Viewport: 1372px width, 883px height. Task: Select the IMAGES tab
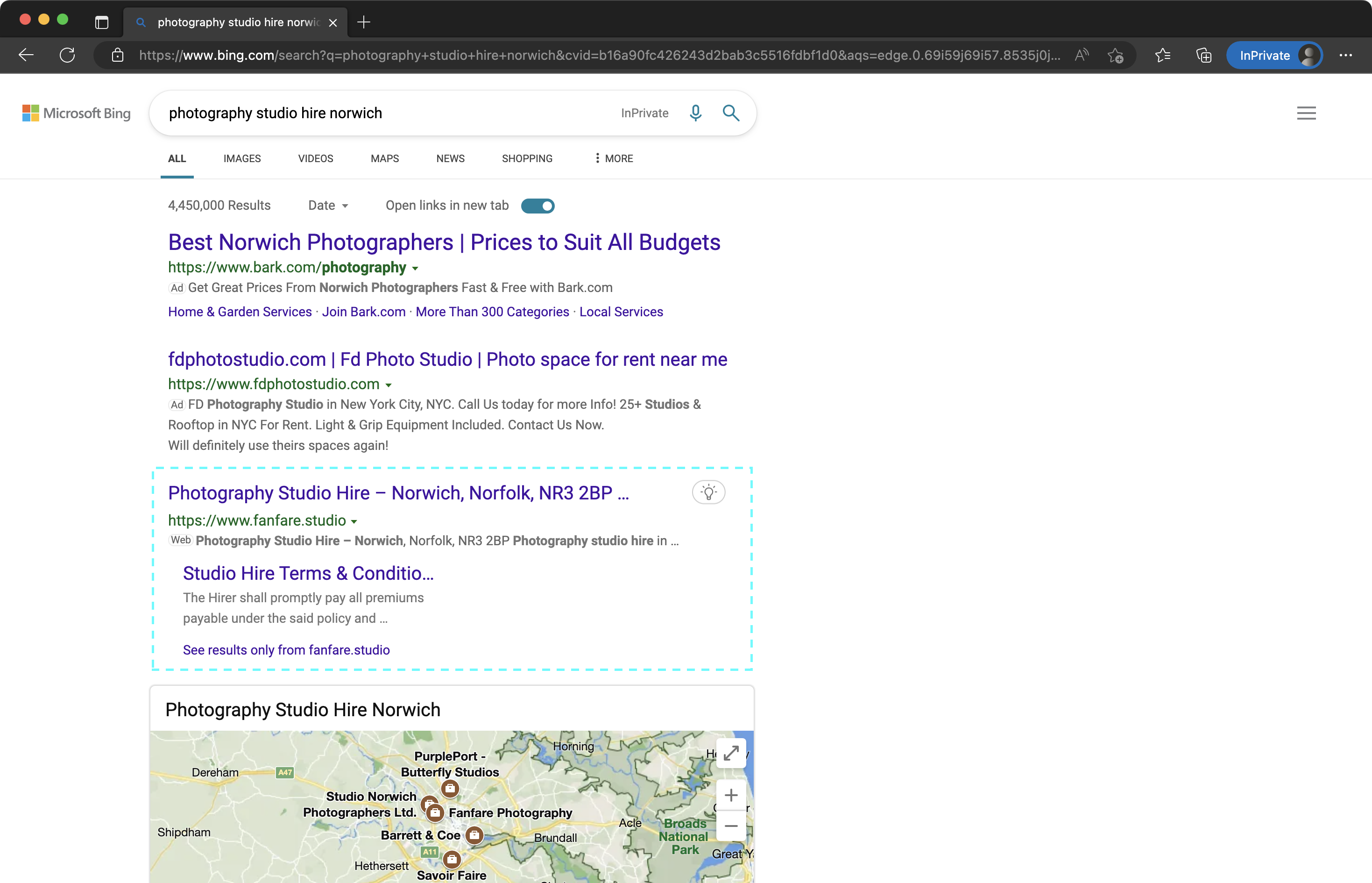coord(242,158)
